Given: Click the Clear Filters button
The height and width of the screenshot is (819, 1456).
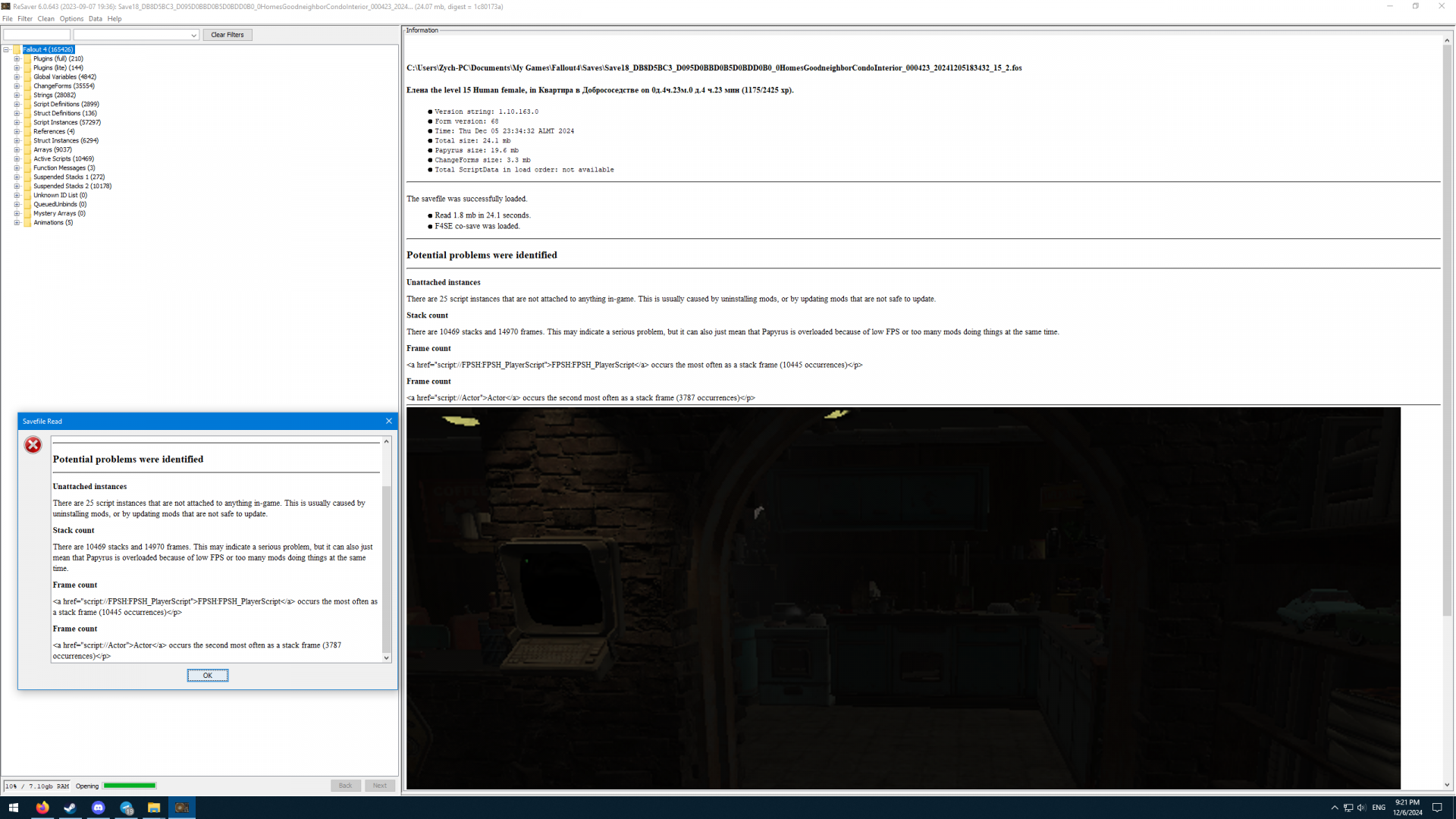Looking at the screenshot, I should coord(227,35).
